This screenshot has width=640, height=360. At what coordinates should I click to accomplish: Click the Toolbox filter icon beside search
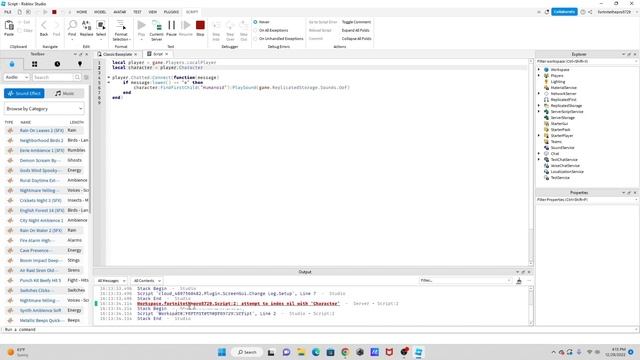[x=86, y=77]
